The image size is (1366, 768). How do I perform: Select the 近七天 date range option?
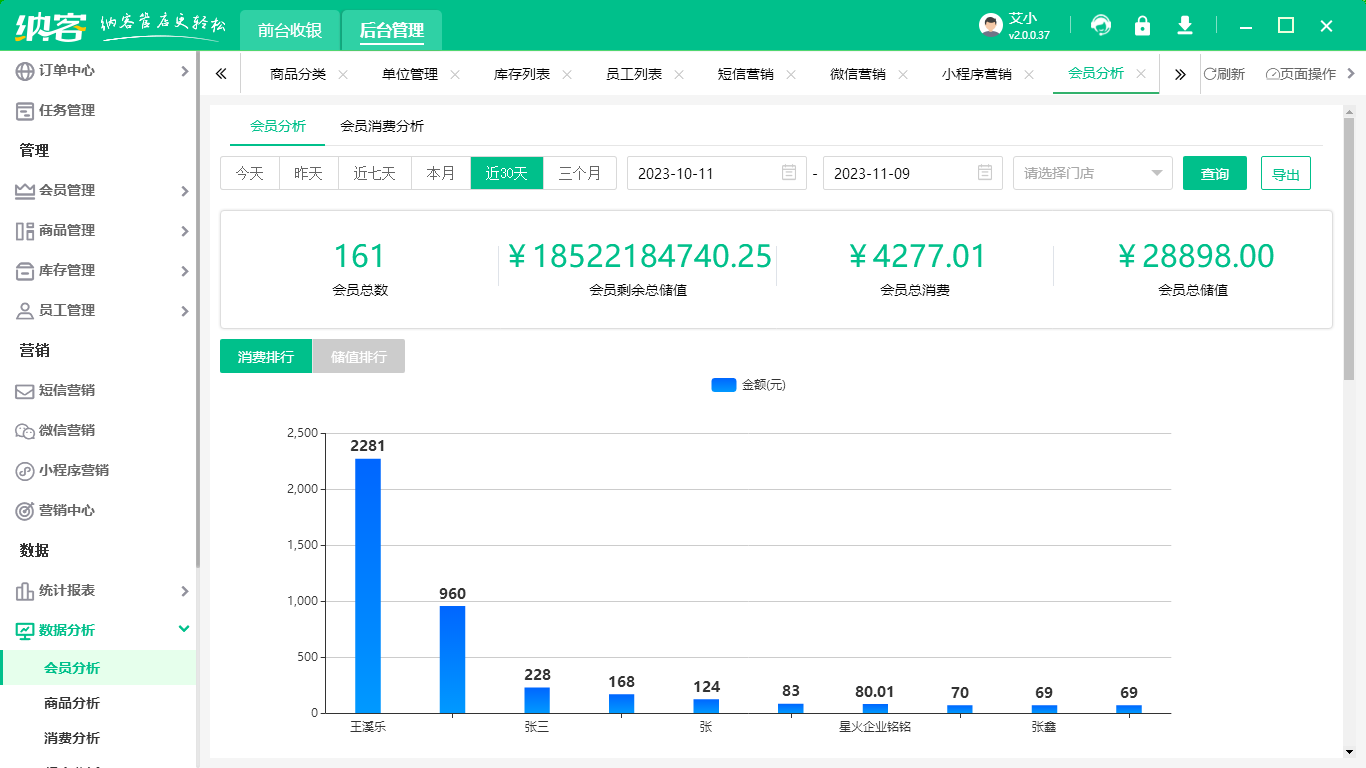click(375, 173)
